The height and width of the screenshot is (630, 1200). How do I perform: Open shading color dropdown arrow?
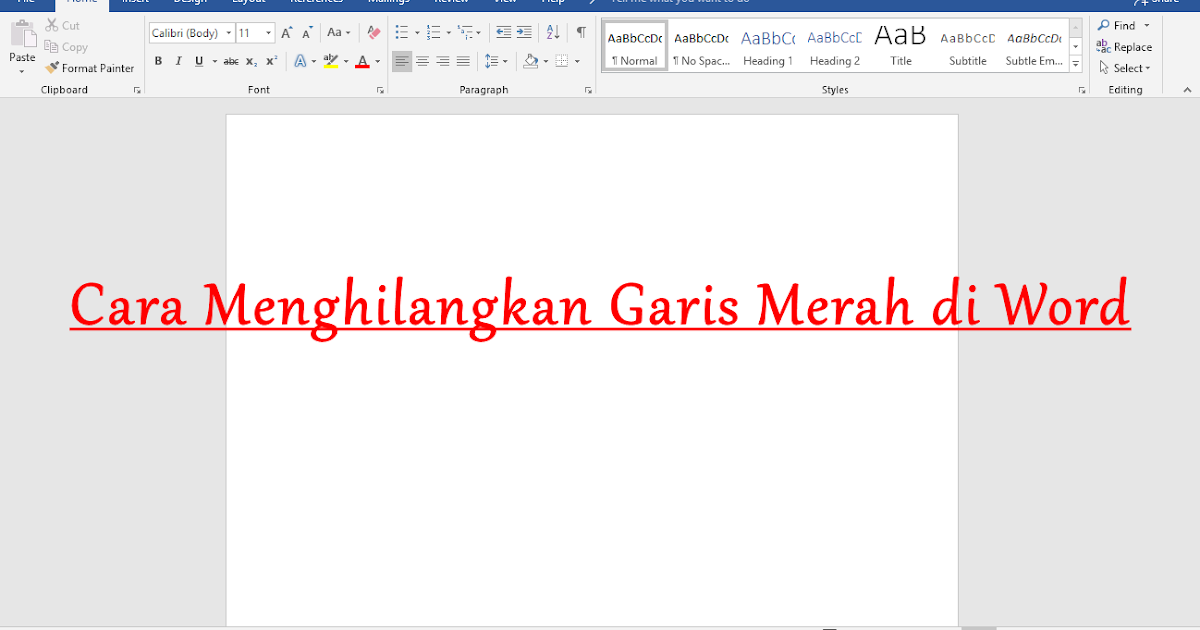pyautogui.click(x=546, y=61)
